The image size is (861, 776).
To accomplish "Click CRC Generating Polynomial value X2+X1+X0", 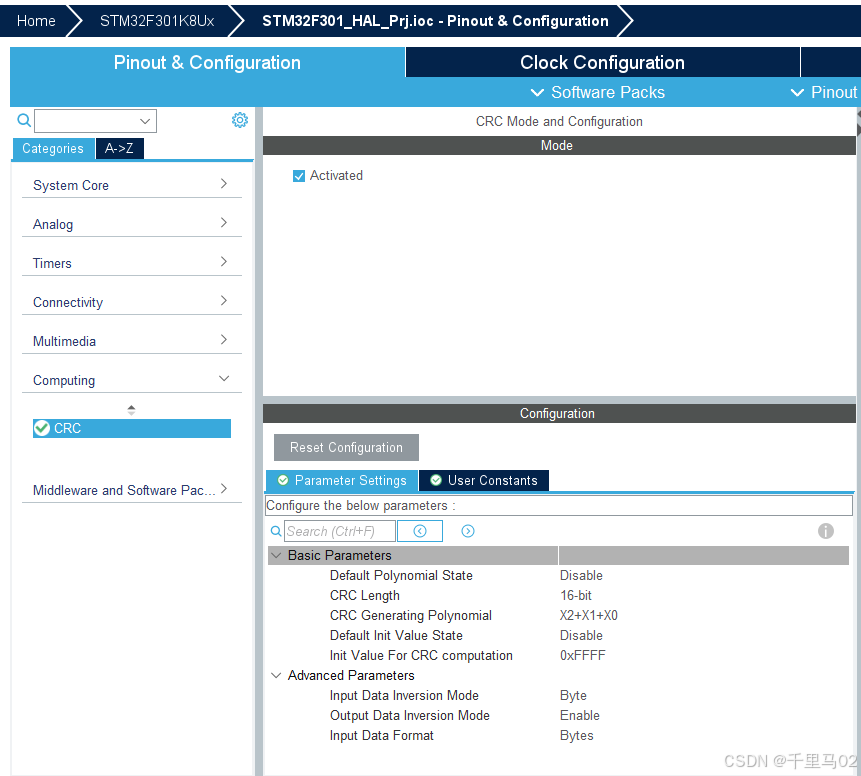I will point(589,615).
